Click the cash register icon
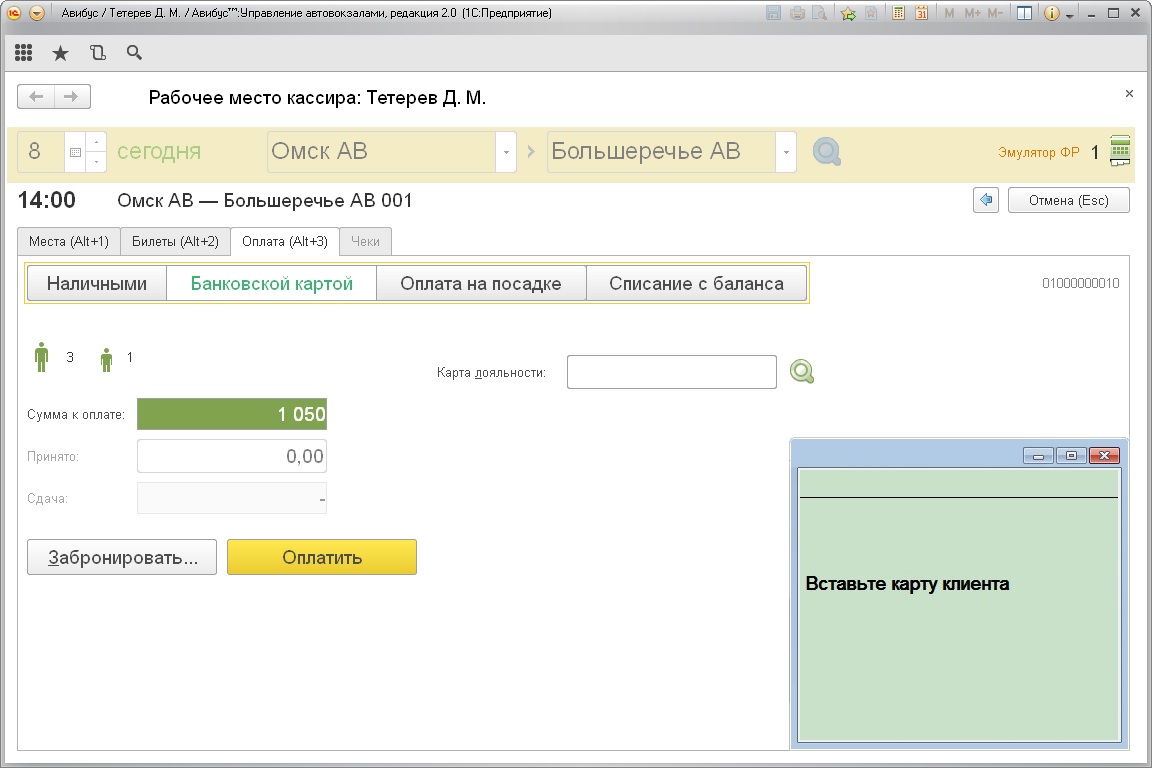This screenshot has height=768, width=1152. (1120, 151)
